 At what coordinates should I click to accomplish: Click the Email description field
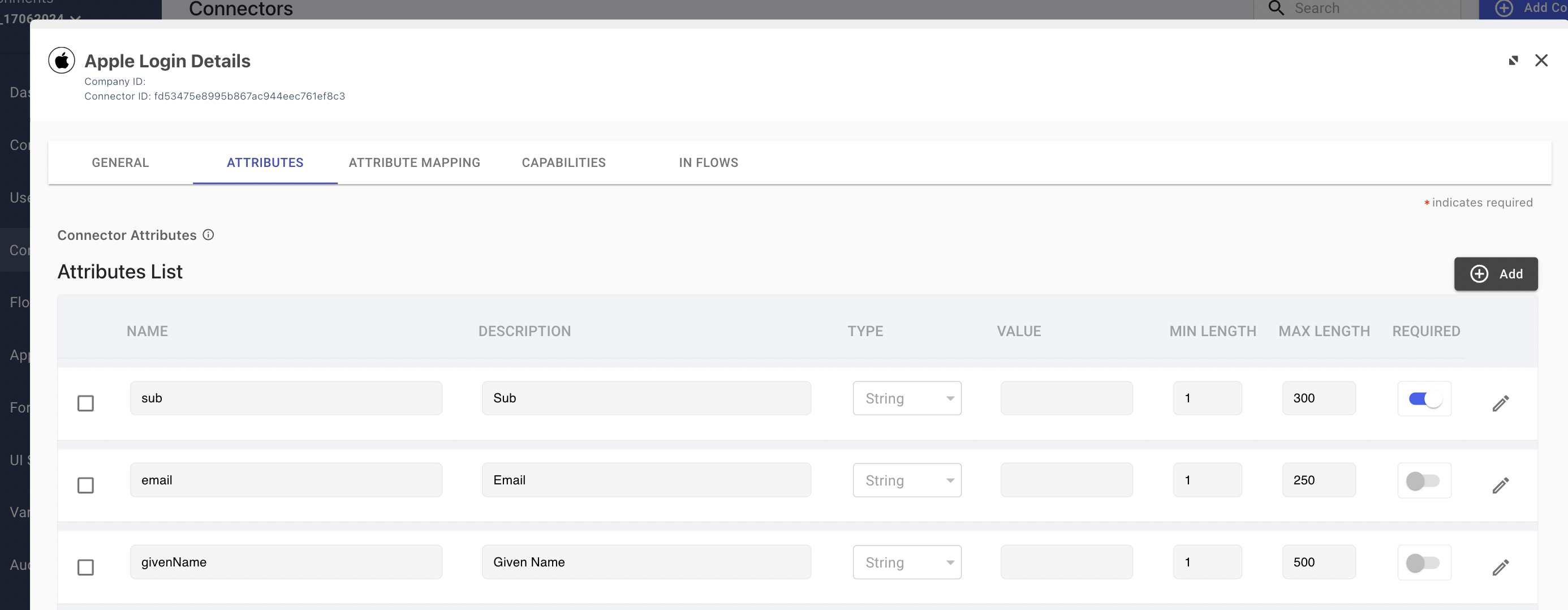(x=647, y=480)
